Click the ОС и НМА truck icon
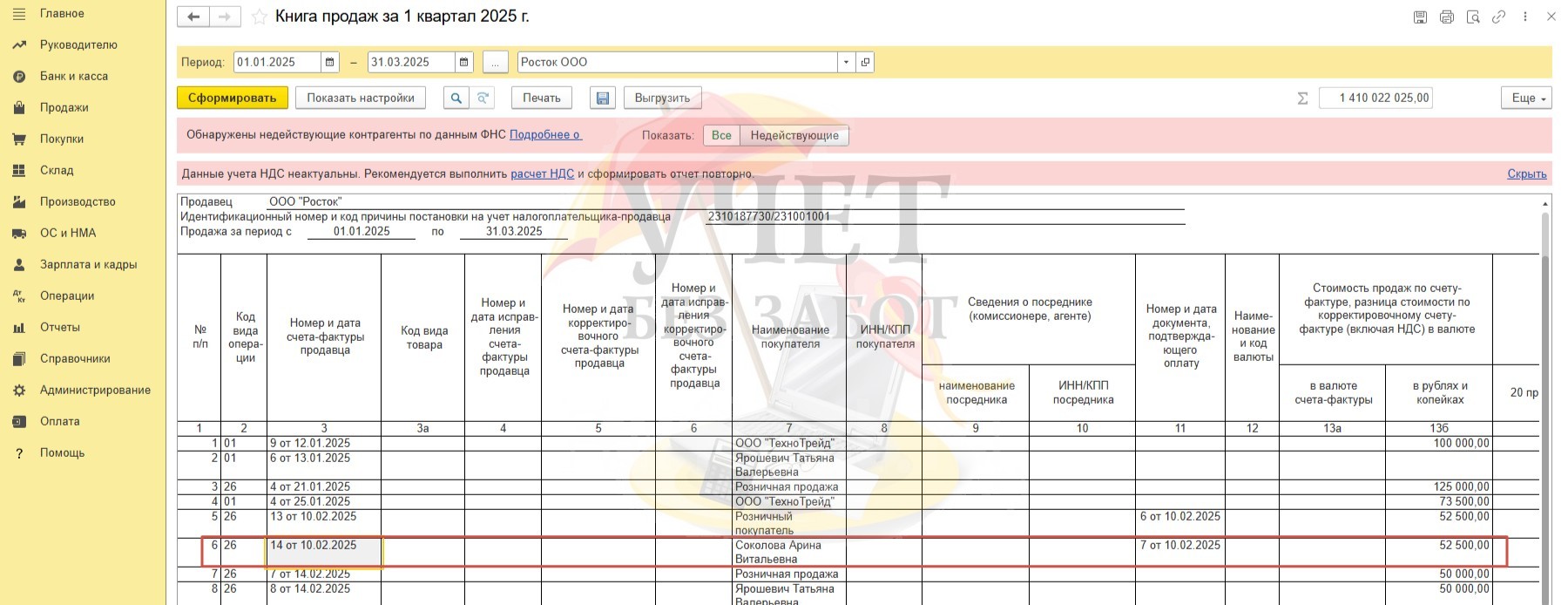Viewport: 1568px width, 605px height. (x=19, y=233)
